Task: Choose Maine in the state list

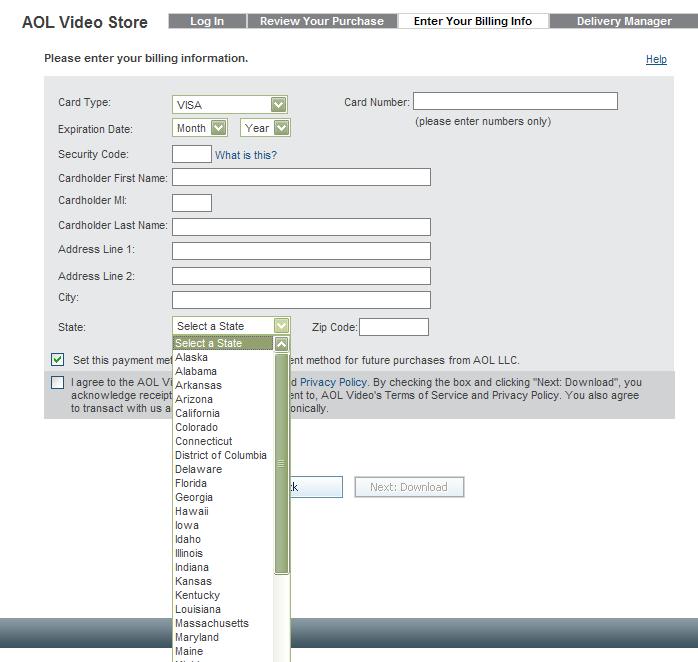Action: (x=223, y=651)
